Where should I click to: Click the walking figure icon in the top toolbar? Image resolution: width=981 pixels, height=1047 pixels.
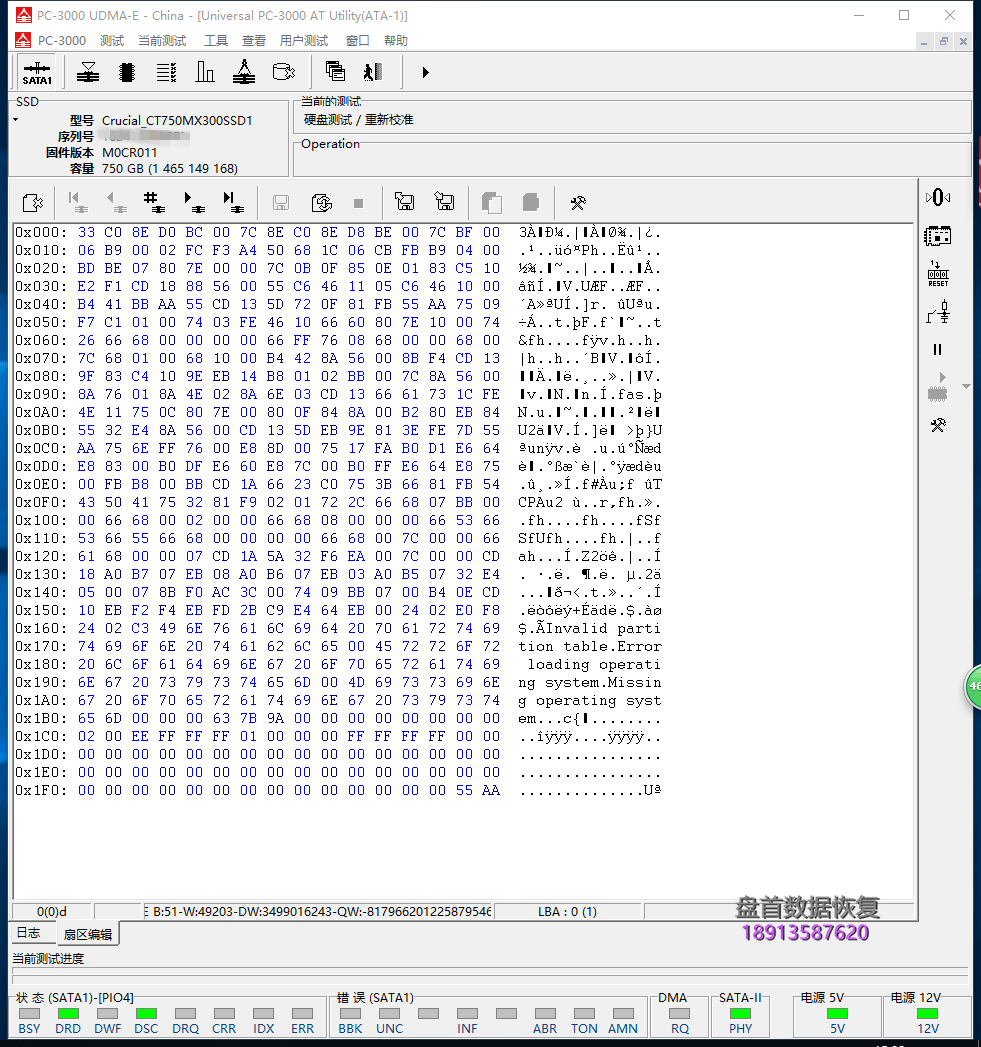[x=373, y=71]
